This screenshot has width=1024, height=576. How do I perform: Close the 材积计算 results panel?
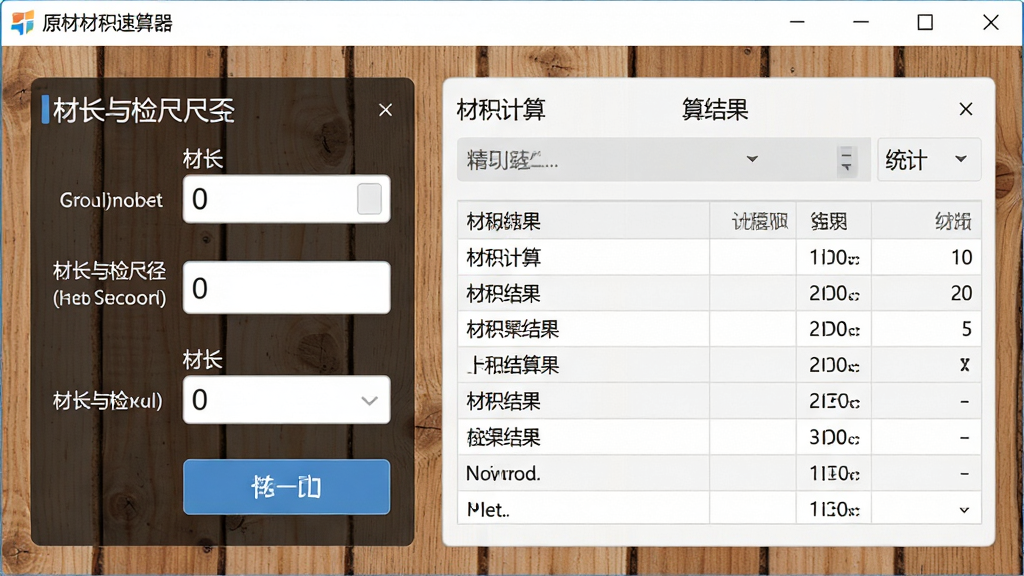click(x=966, y=109)
